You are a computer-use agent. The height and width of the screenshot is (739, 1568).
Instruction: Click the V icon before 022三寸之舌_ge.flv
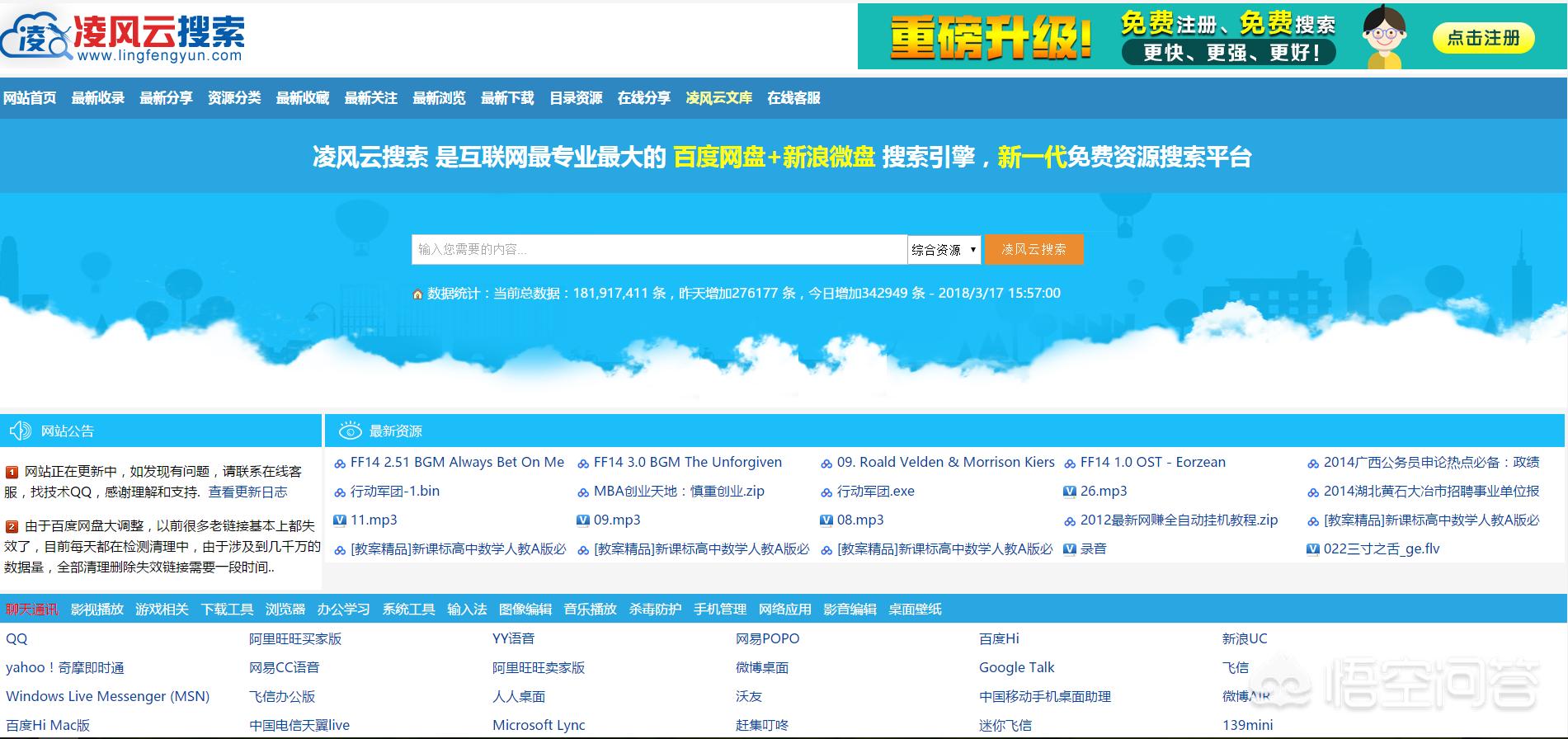pyautogui.click(x=1312, y=549)
